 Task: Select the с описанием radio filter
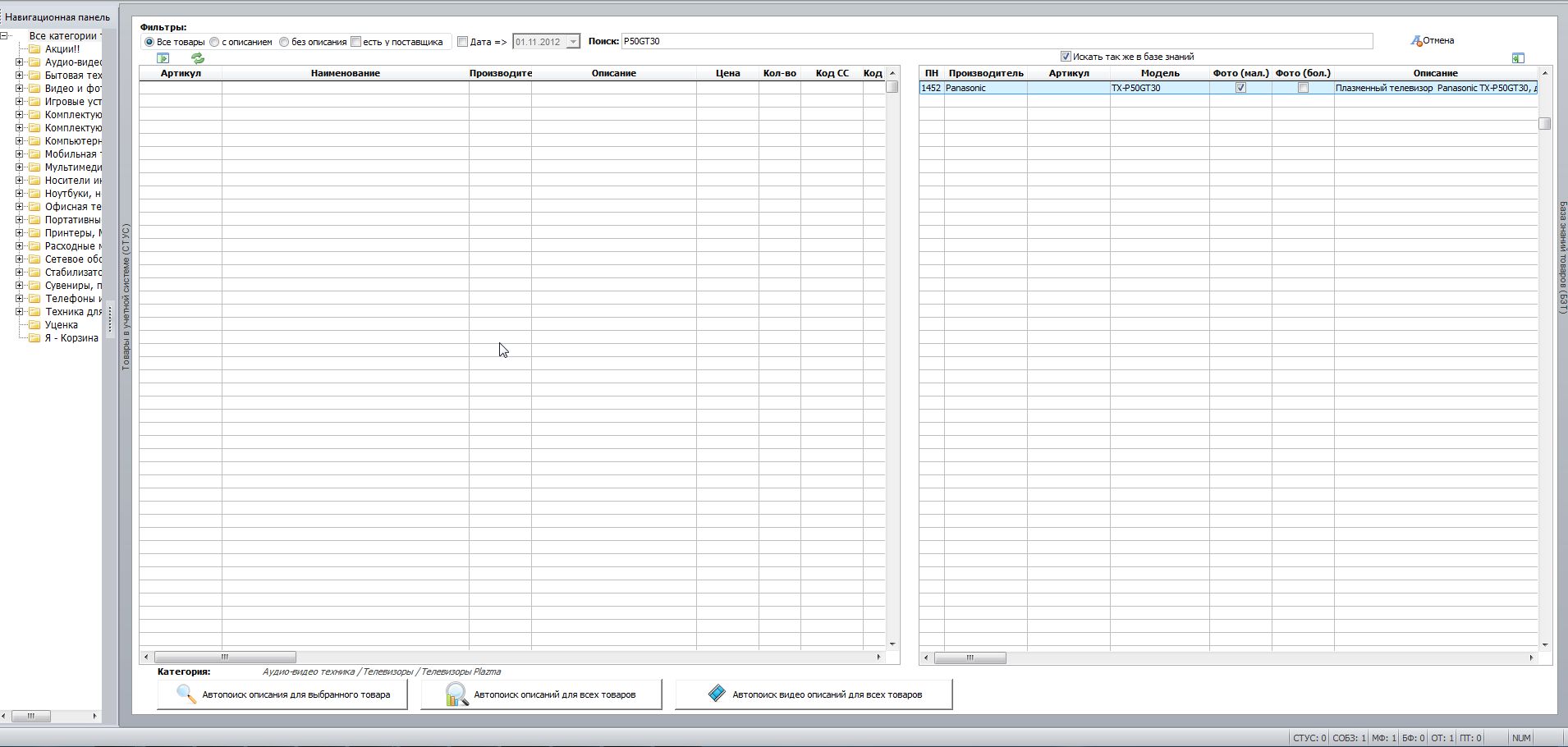214,42
